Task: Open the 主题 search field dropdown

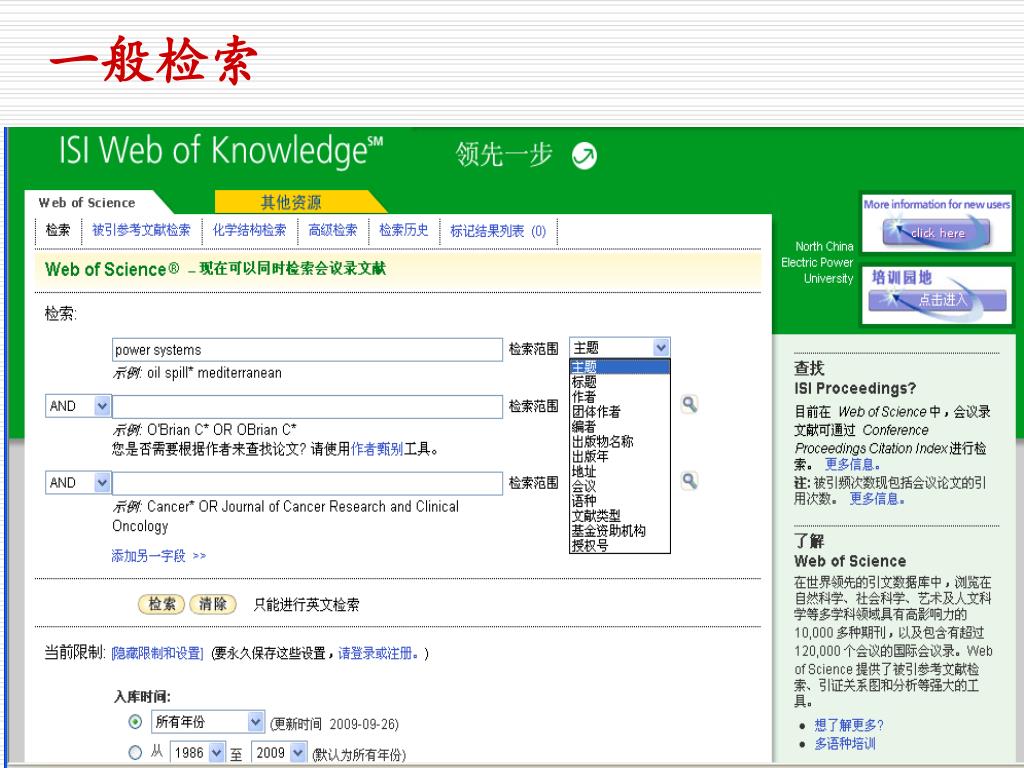Action: click(619, 347)
